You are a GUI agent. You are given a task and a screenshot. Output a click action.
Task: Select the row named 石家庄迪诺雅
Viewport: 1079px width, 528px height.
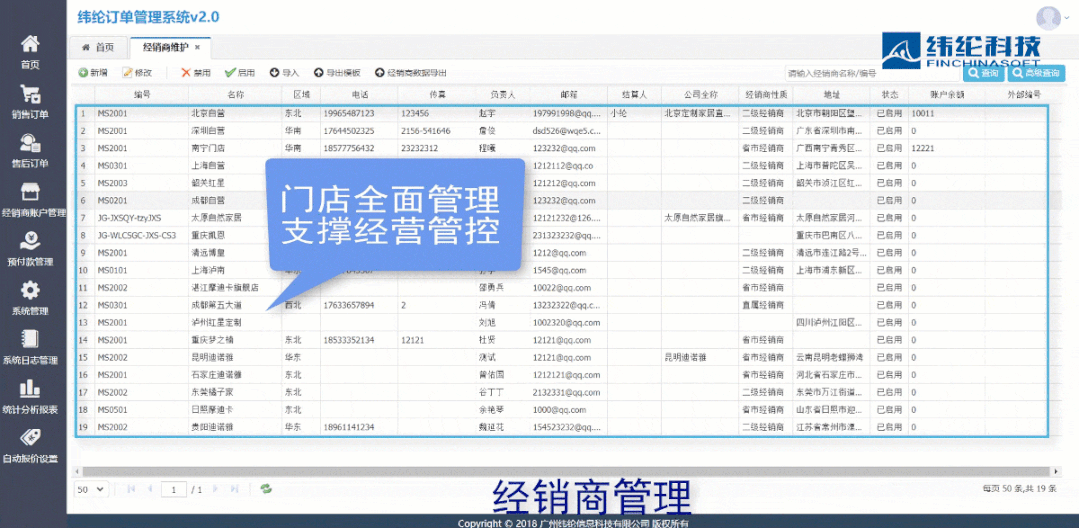pyautogui.click(x=562, y=374)
